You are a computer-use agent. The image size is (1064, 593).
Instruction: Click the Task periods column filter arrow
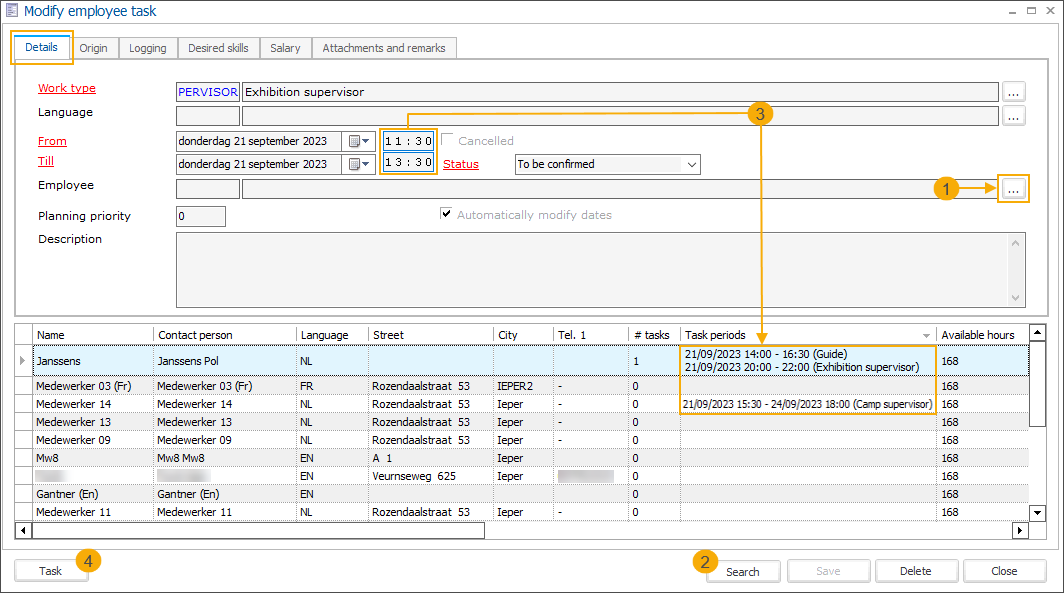tap(928, 335)
